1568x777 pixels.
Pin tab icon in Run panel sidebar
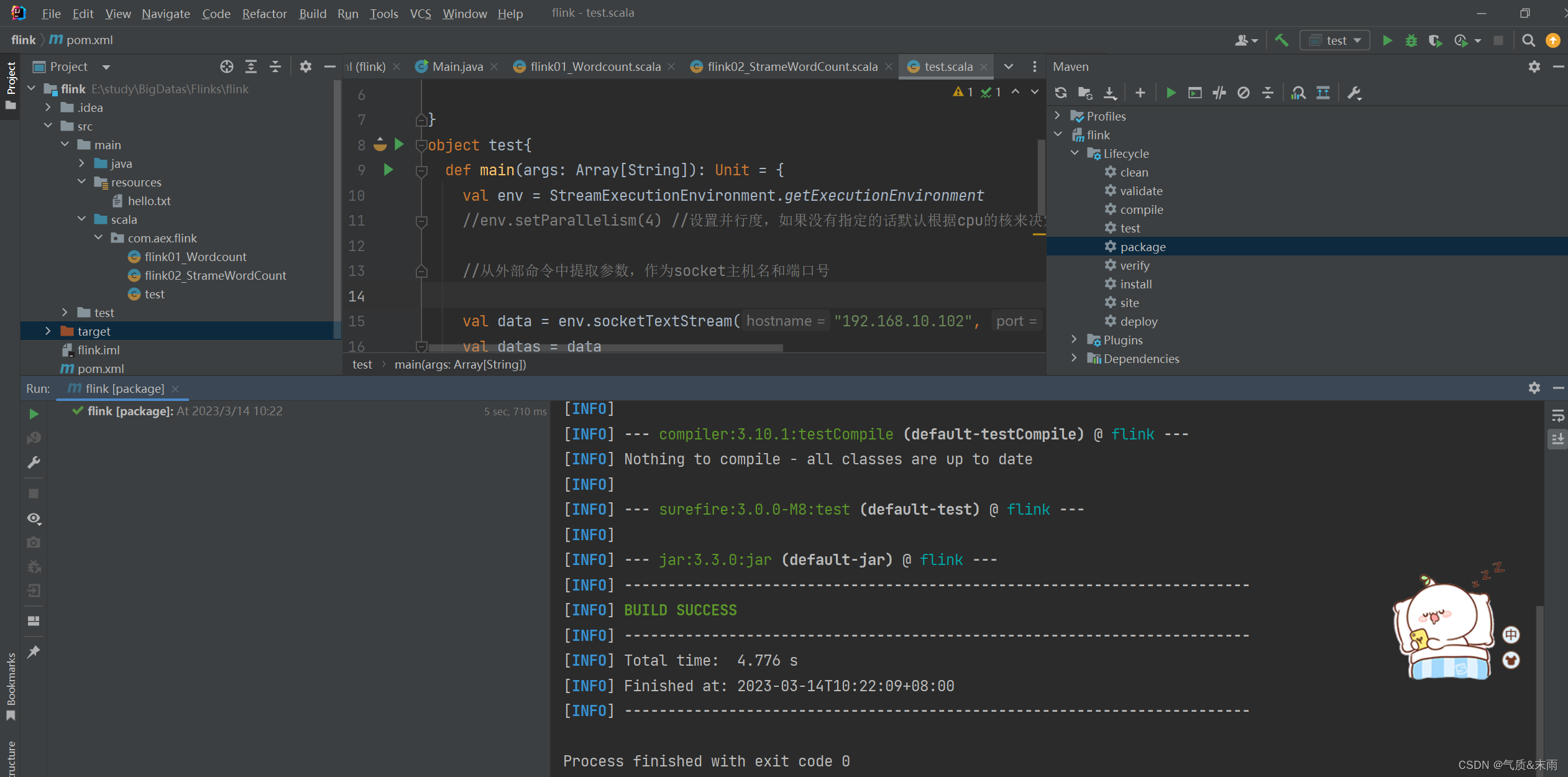pos(34,651)
